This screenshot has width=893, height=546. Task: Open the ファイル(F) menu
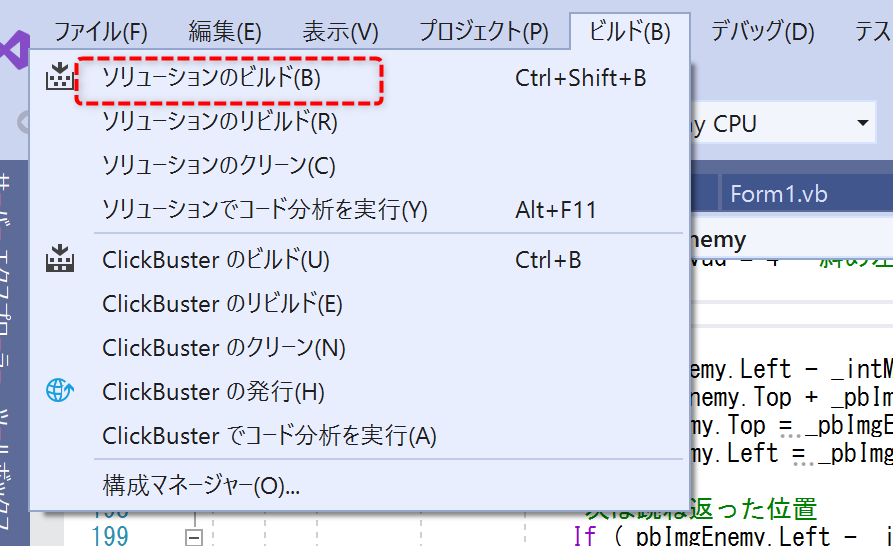click(101, 31)
